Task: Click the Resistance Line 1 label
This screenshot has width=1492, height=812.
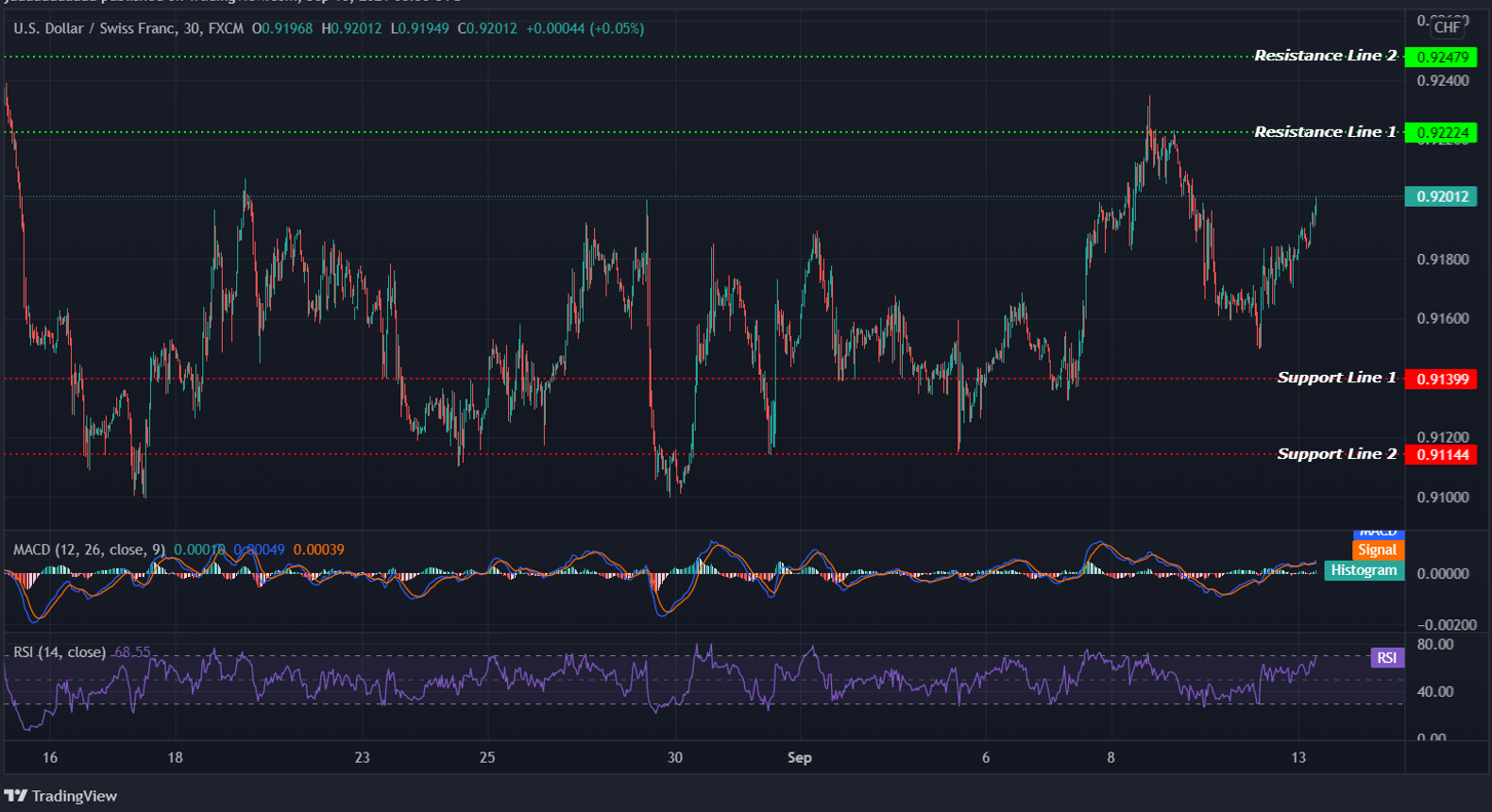Action: 1325,132
